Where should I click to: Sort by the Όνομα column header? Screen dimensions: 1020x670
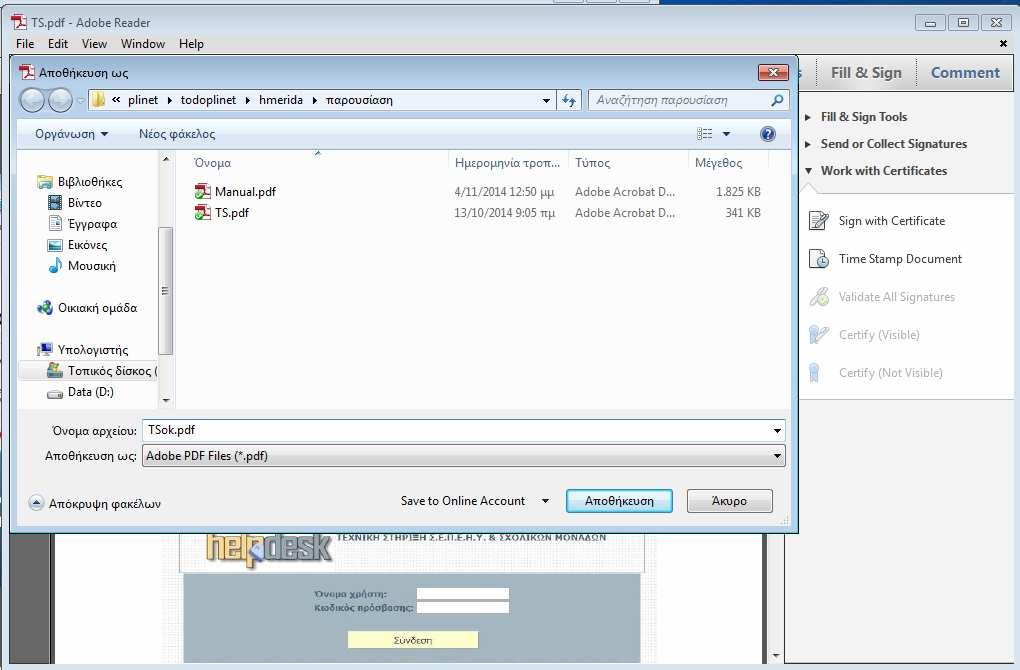tap(213, 163)
